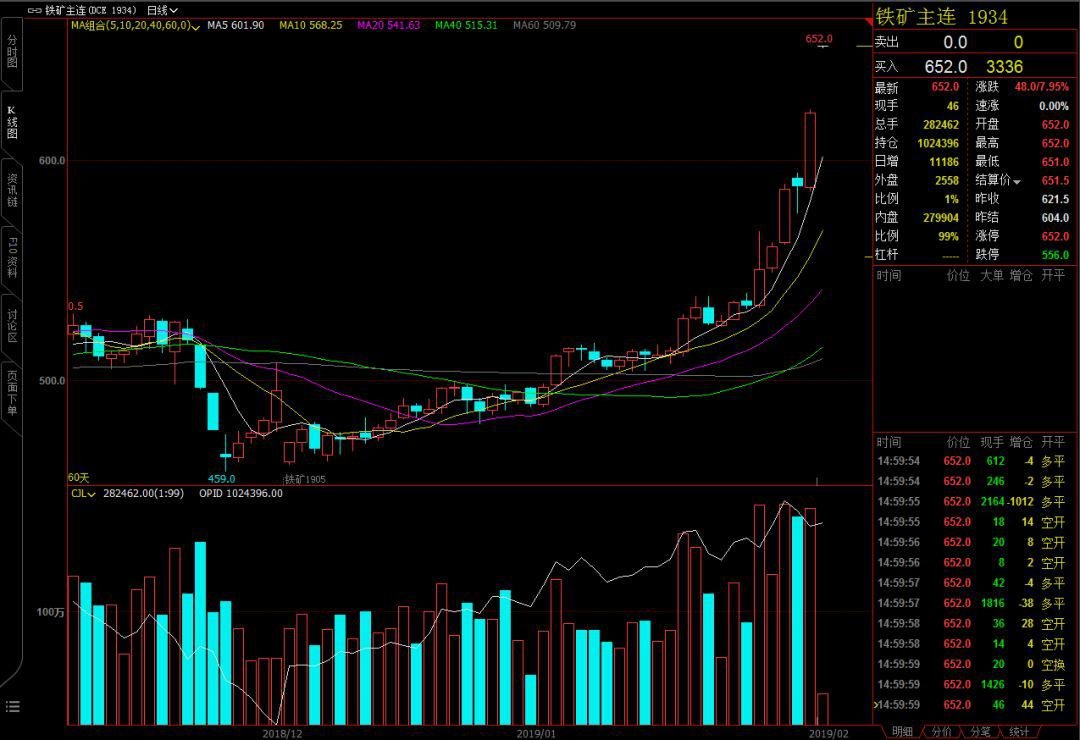Viewport: 1080px width, 740px height.
Task: Switch to the 分价 bottom tab
Action: [942, 732]
